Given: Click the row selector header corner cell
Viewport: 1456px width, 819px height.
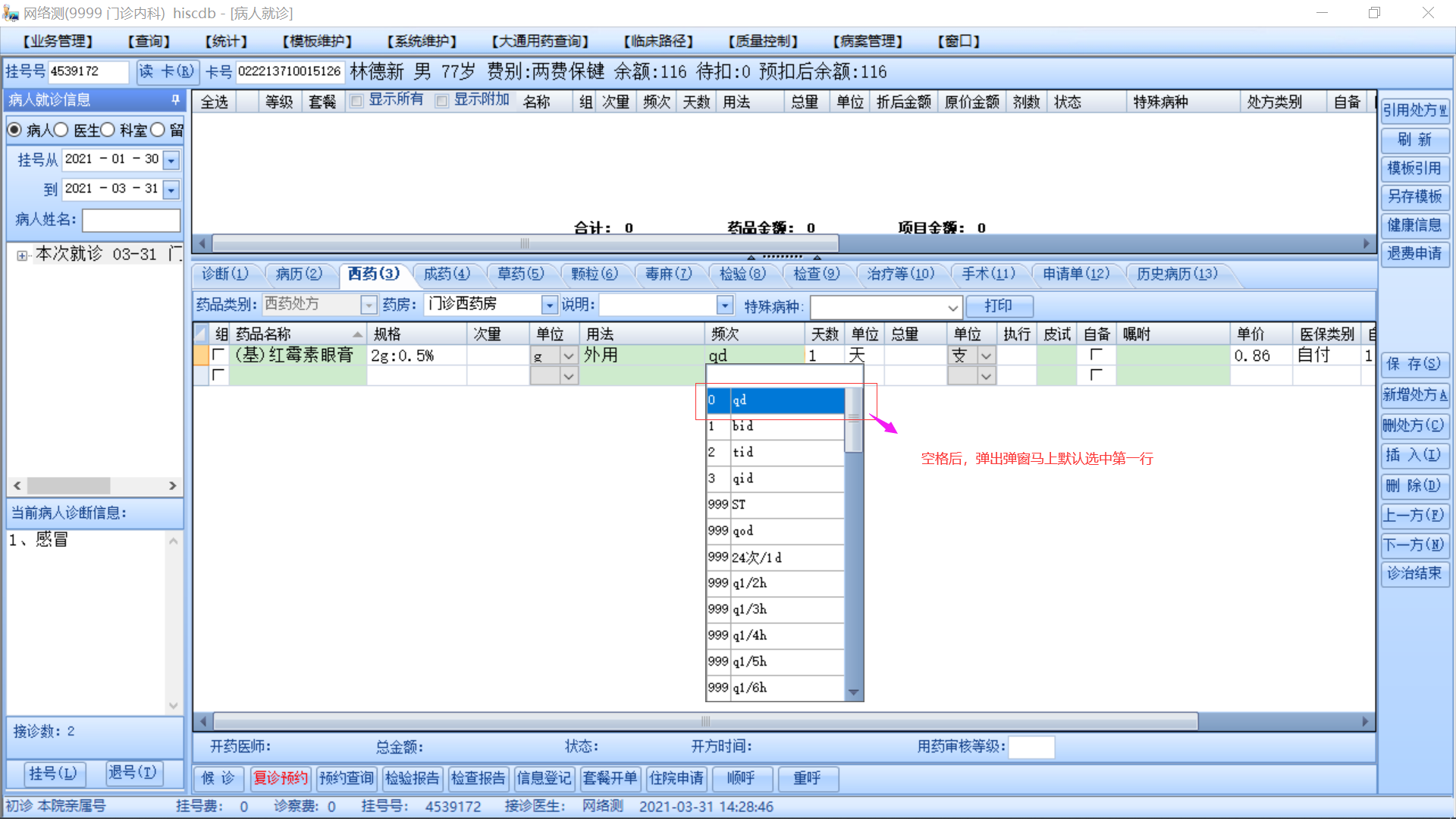Looking at the screenshot, I should [x=201, y=334].
